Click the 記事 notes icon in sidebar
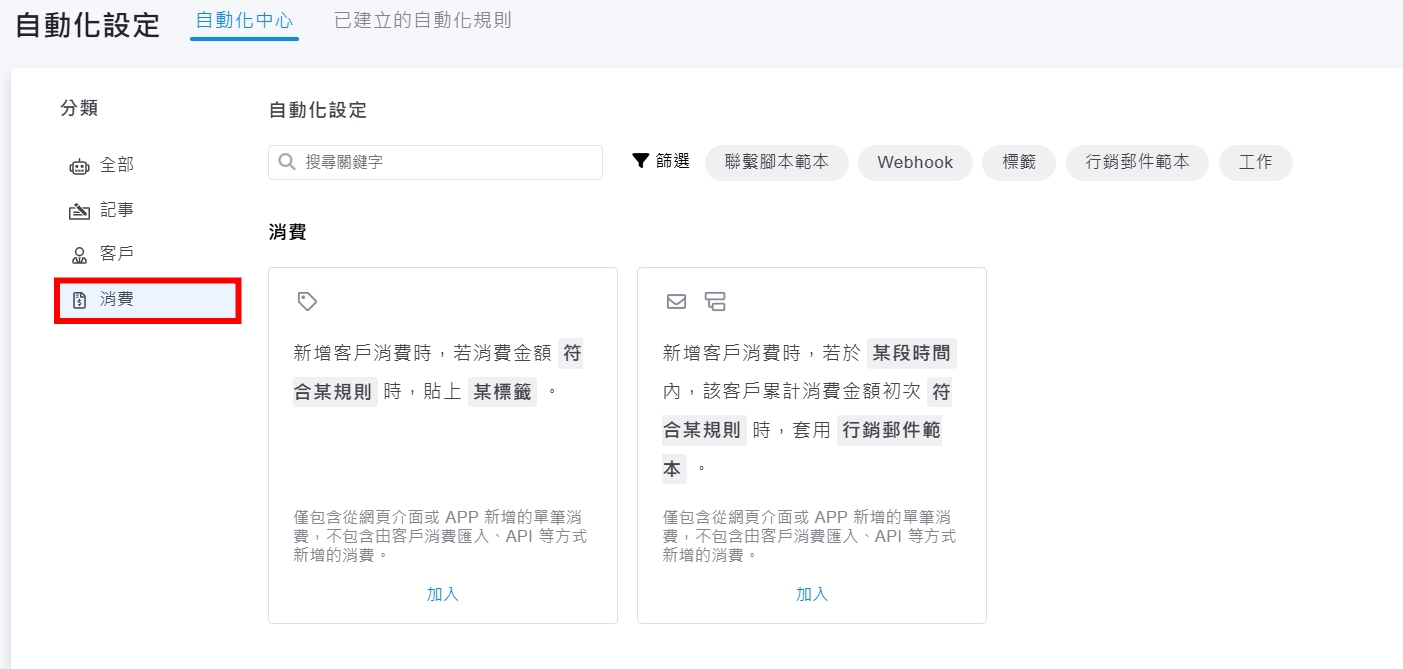The width and height of the screenshot is (1403, 669). click(79, 211)
